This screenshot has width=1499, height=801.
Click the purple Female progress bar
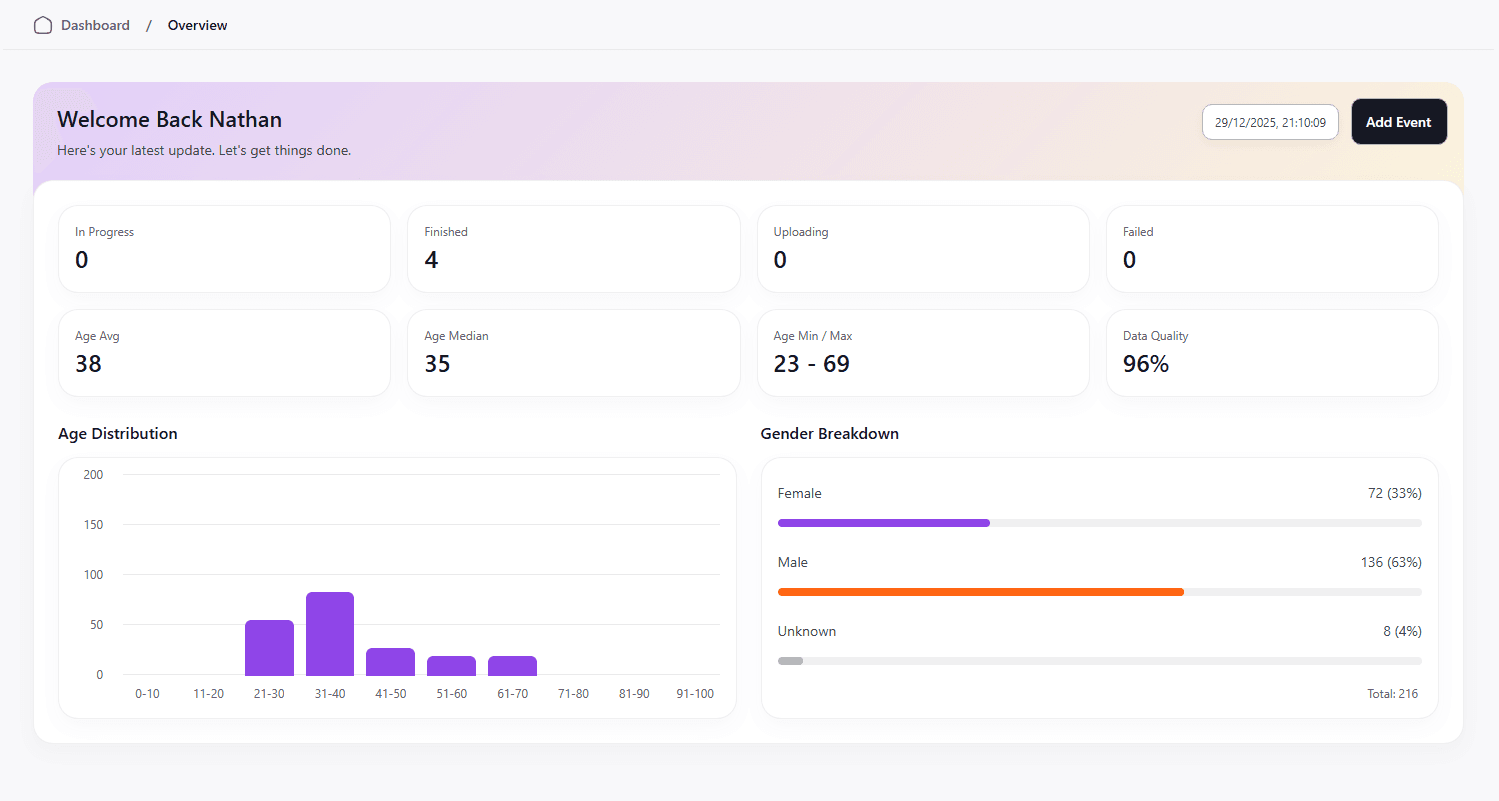[x=883, y=523]
